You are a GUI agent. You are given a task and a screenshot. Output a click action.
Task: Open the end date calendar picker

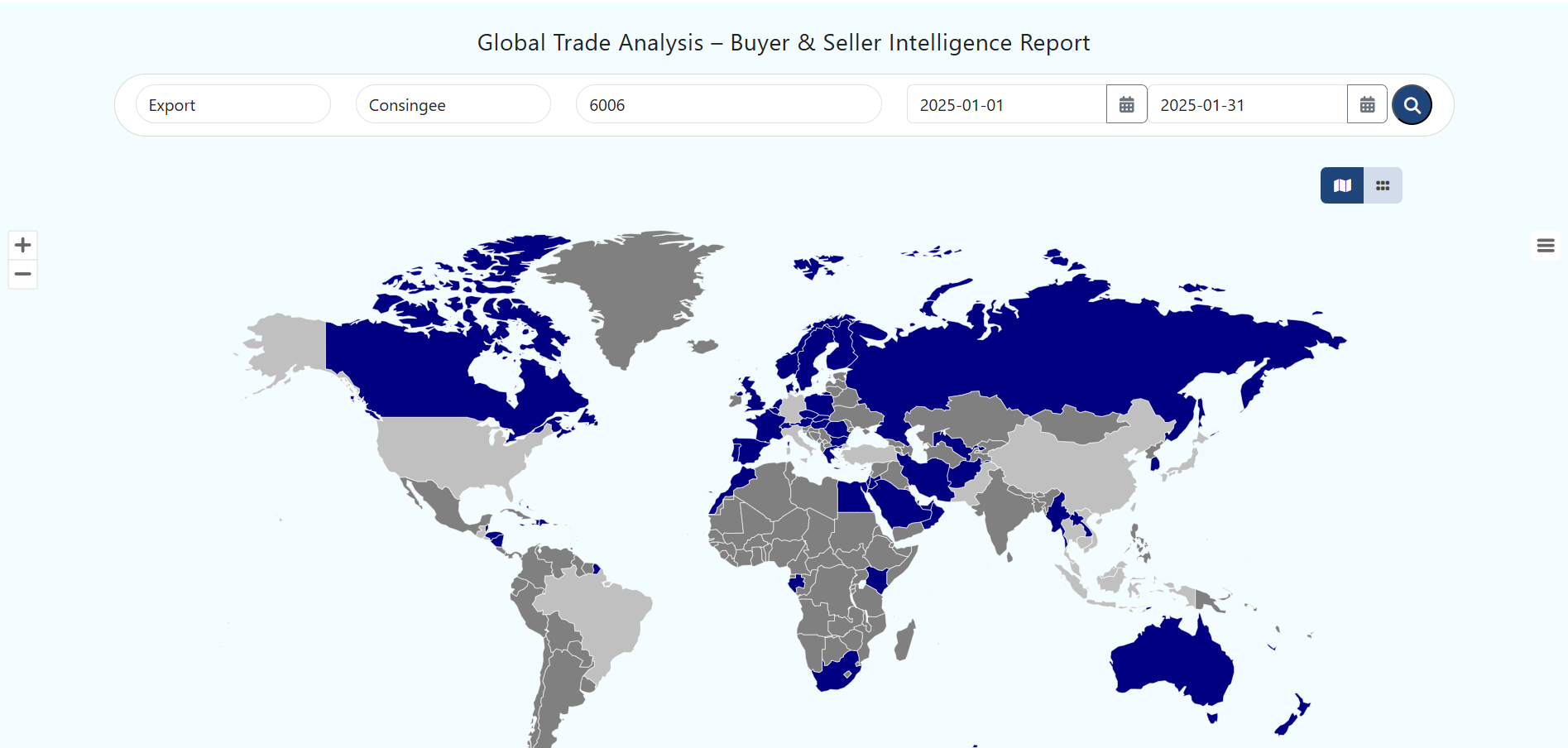click(1367, 105)
